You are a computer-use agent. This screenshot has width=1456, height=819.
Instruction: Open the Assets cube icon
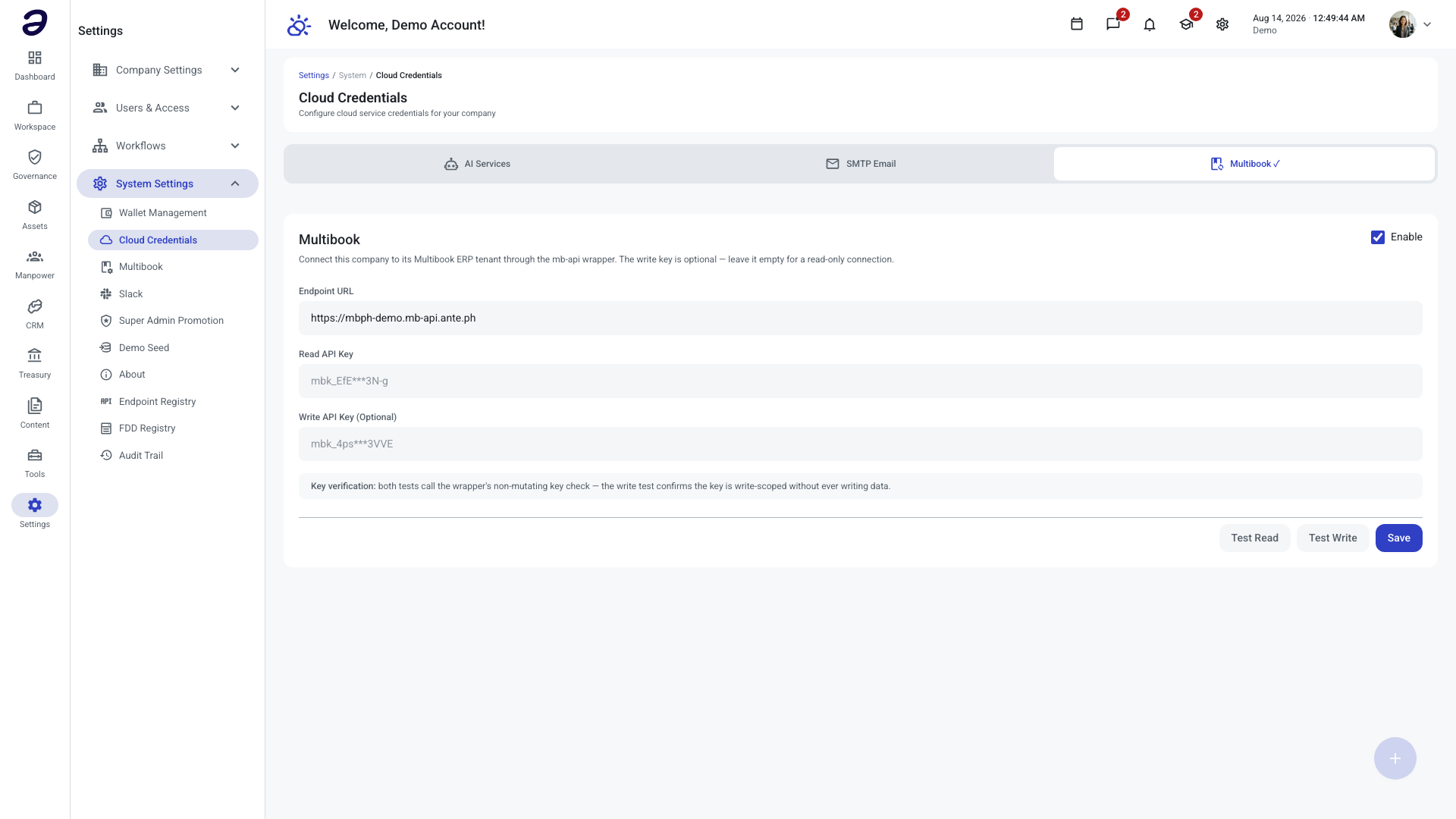[x=35, y=207]
